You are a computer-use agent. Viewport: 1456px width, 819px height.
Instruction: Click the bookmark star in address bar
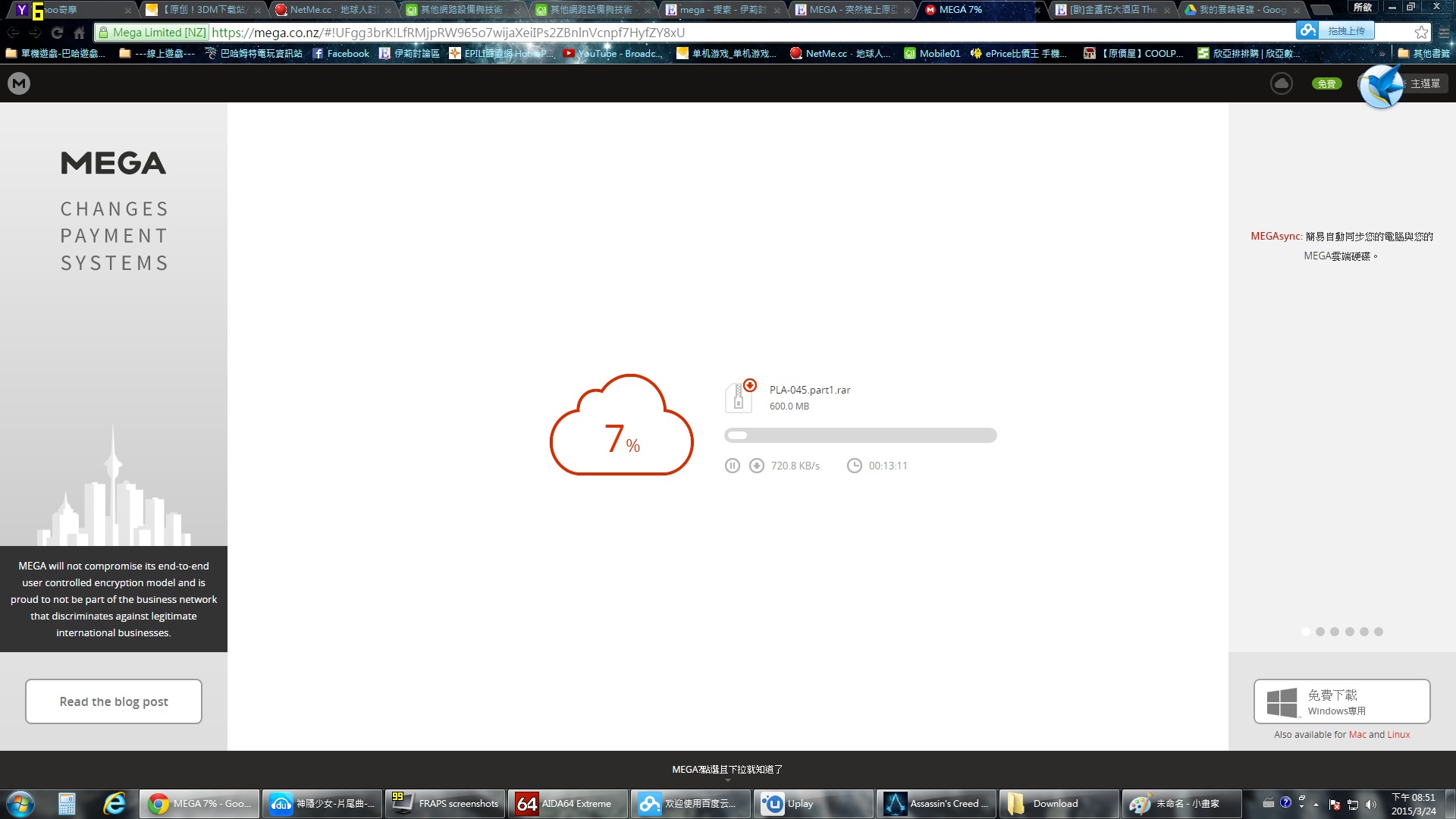coord(1421,33)
